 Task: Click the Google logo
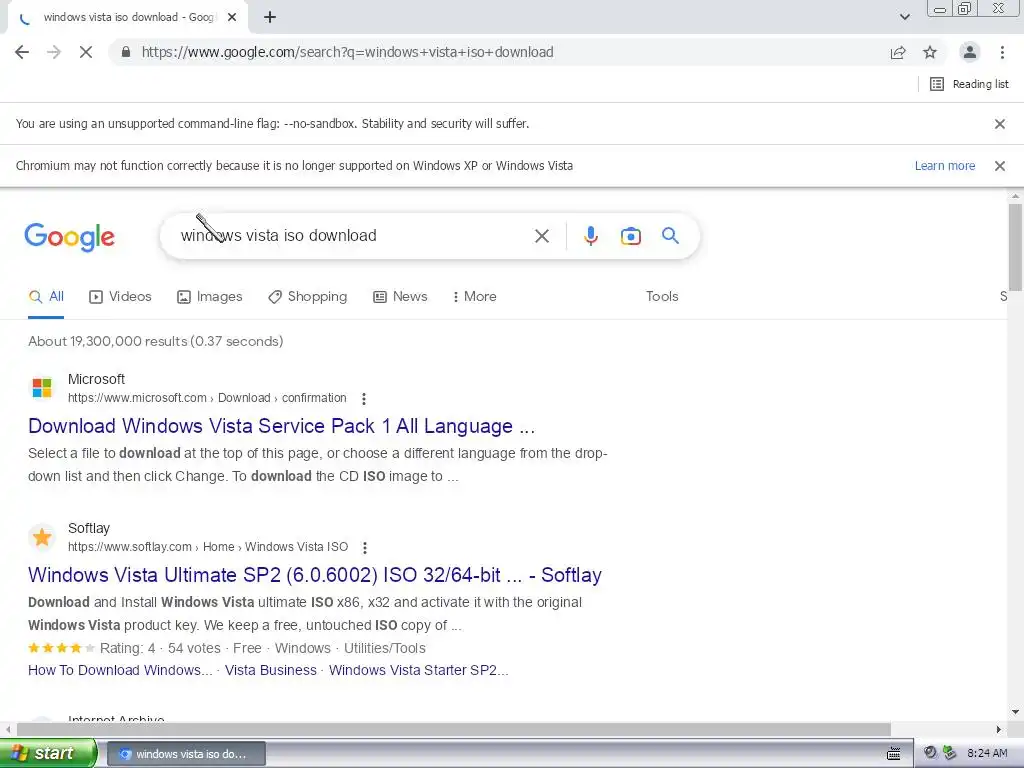tap(69, 236)
